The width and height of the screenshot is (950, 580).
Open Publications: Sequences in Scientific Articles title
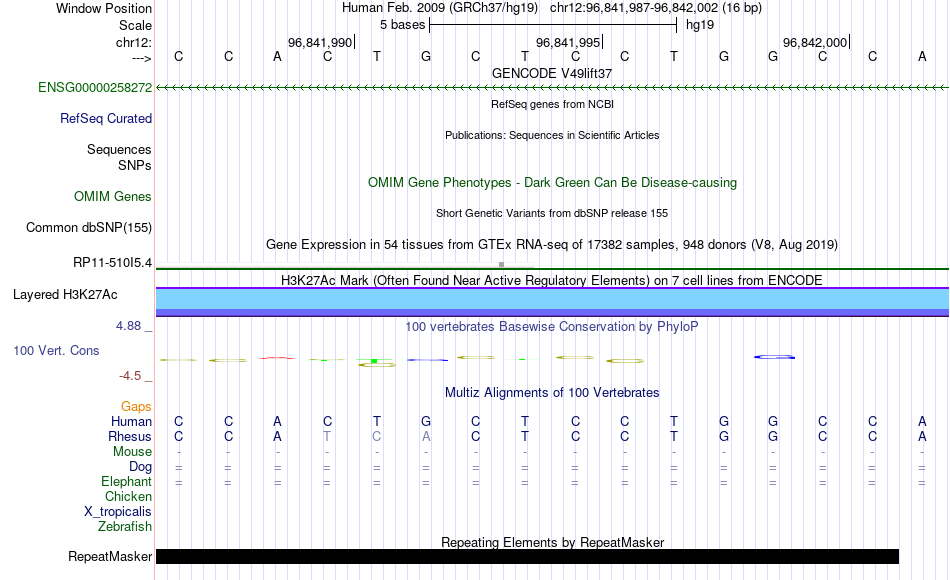tap(552, 135)
